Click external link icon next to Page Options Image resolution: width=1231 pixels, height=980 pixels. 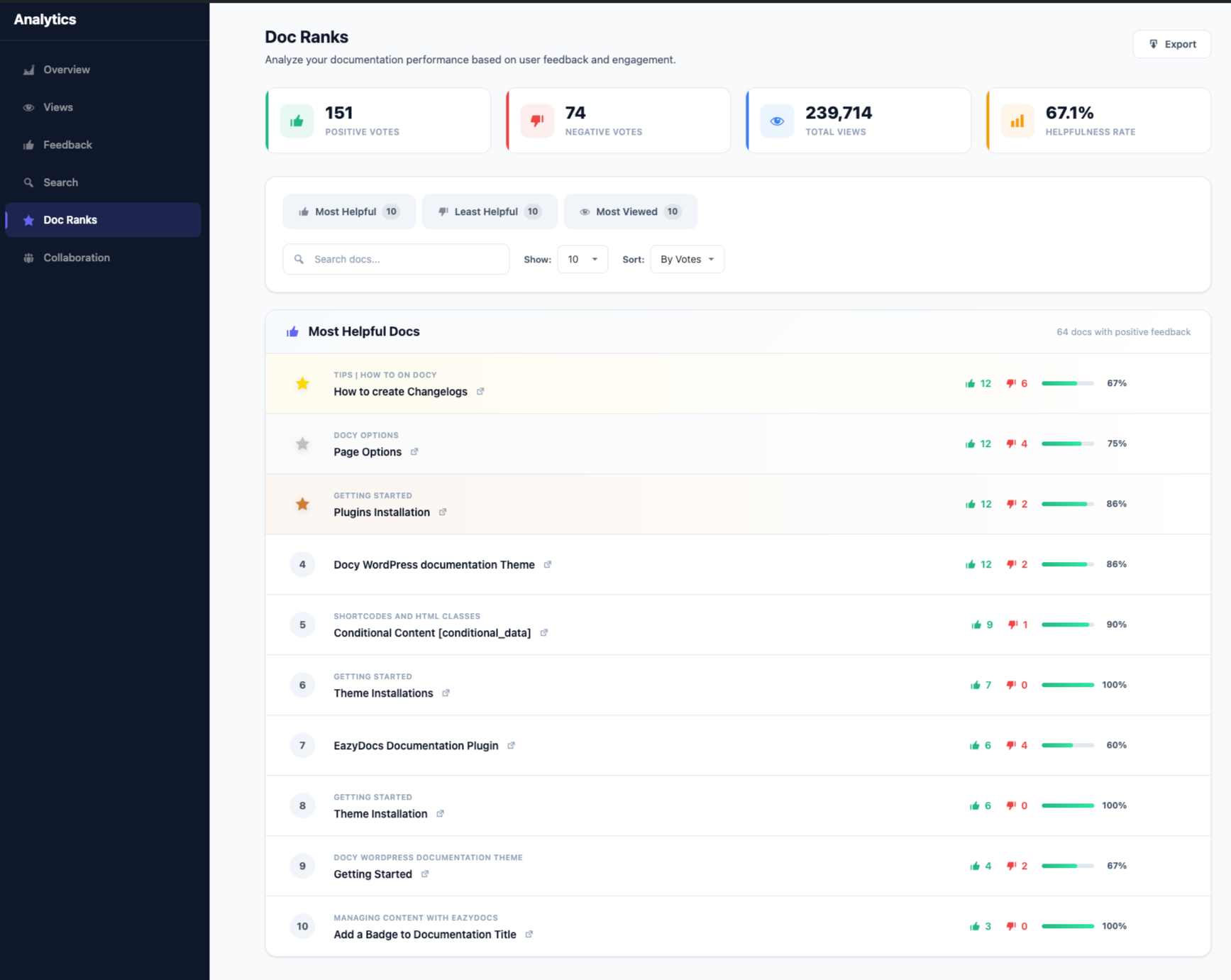tap(414, 452)
